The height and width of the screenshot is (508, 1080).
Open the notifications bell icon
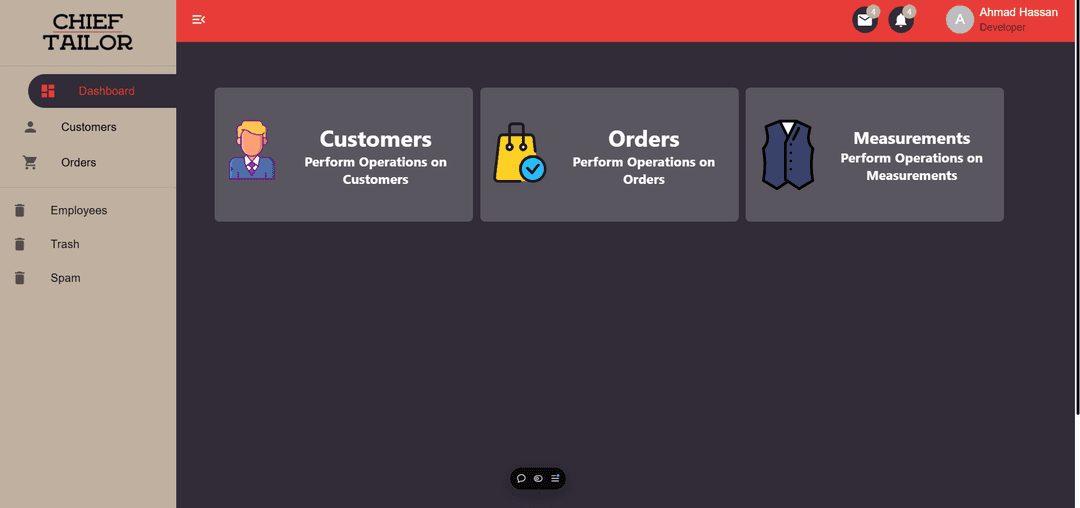point(901,20)
